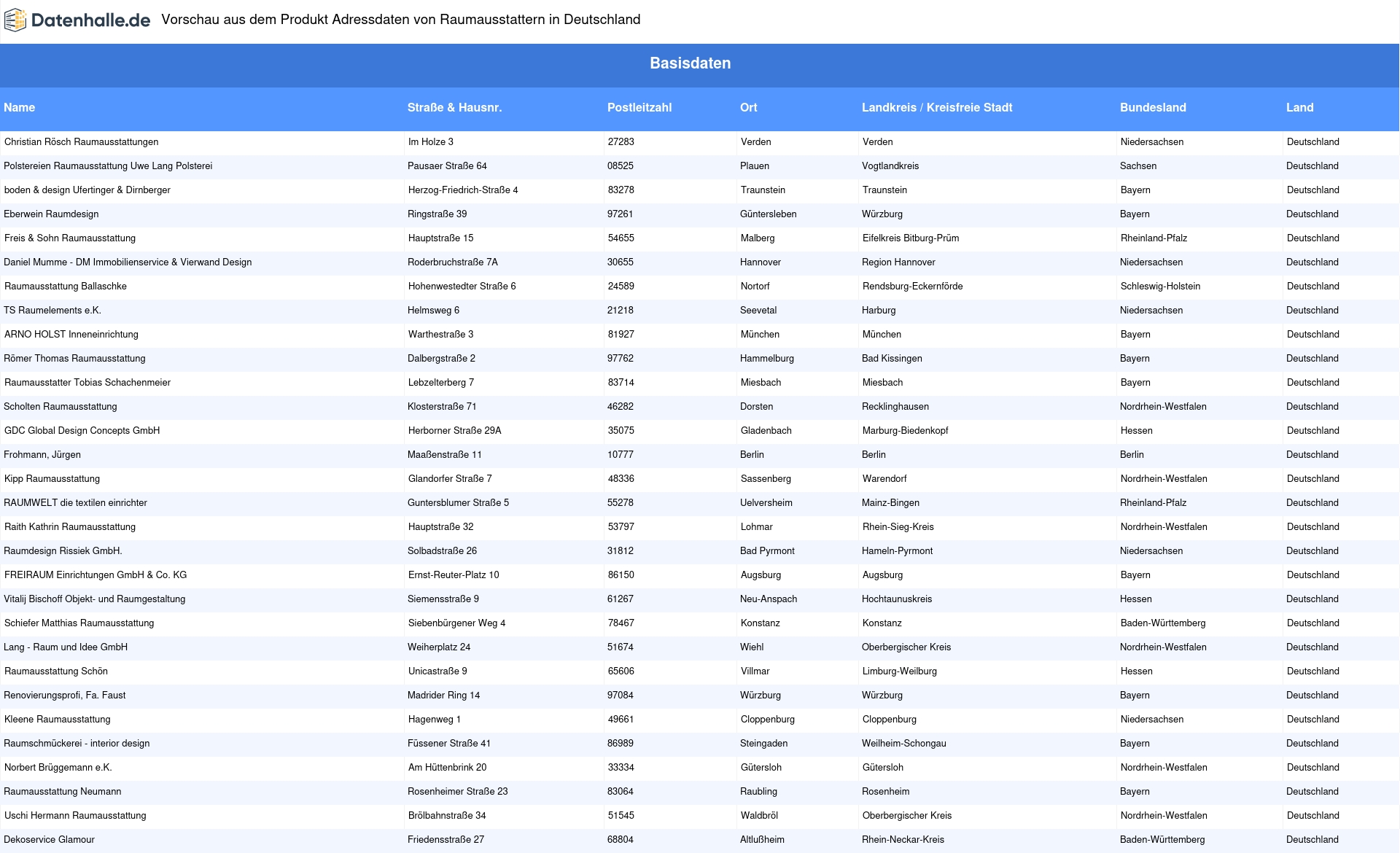Select postal code 68804
Viewport: 1400px width, 853px height.
coord(621,840)
